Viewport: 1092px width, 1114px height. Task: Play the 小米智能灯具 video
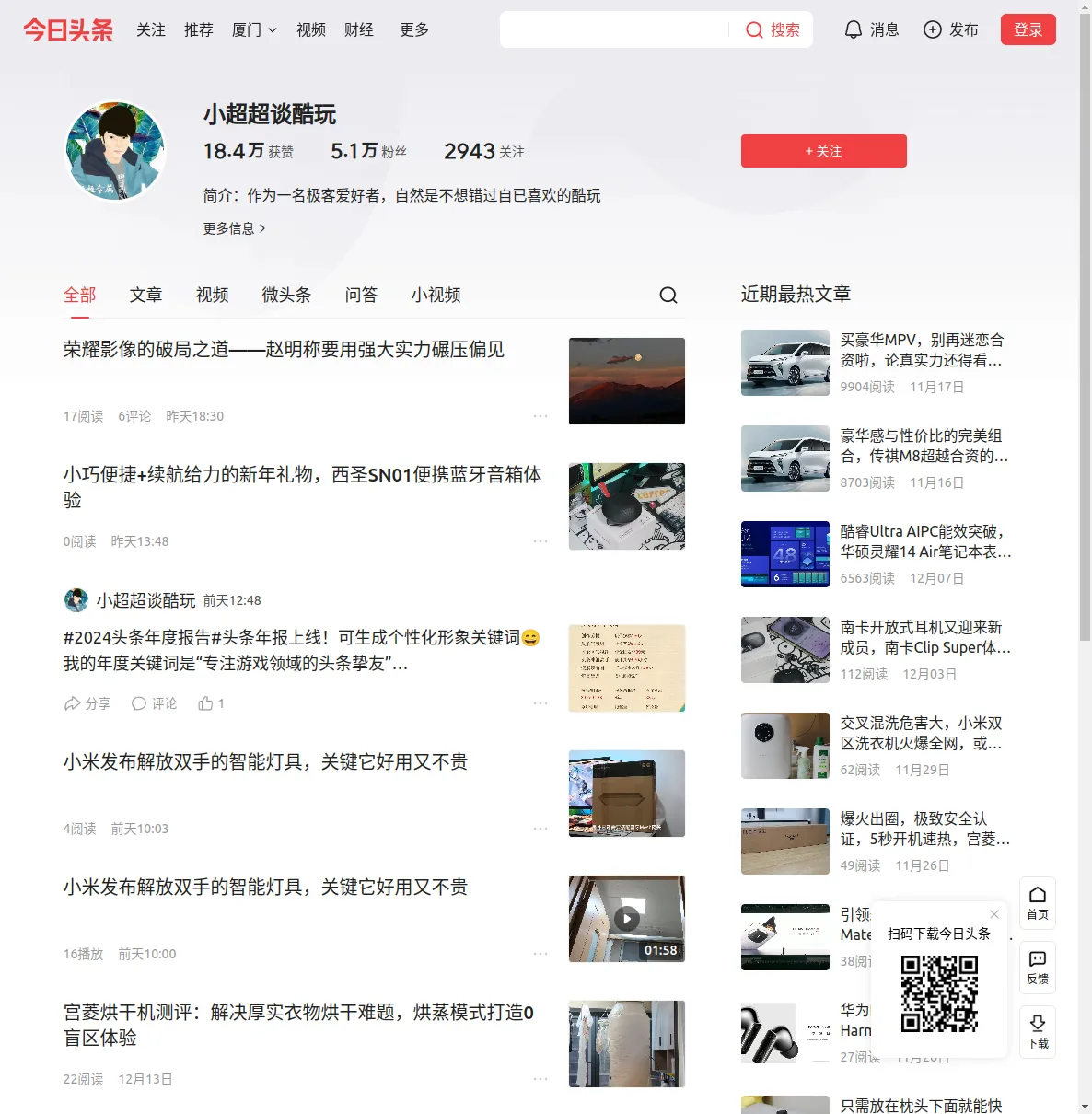[627, 919]
